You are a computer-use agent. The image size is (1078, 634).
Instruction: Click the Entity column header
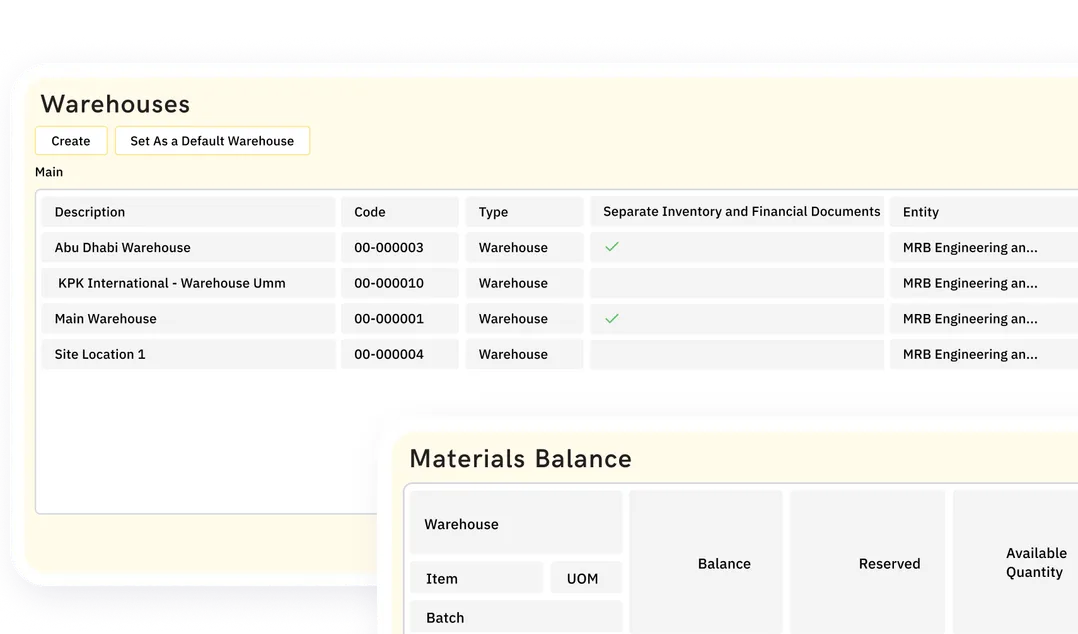tap(922, 211)
